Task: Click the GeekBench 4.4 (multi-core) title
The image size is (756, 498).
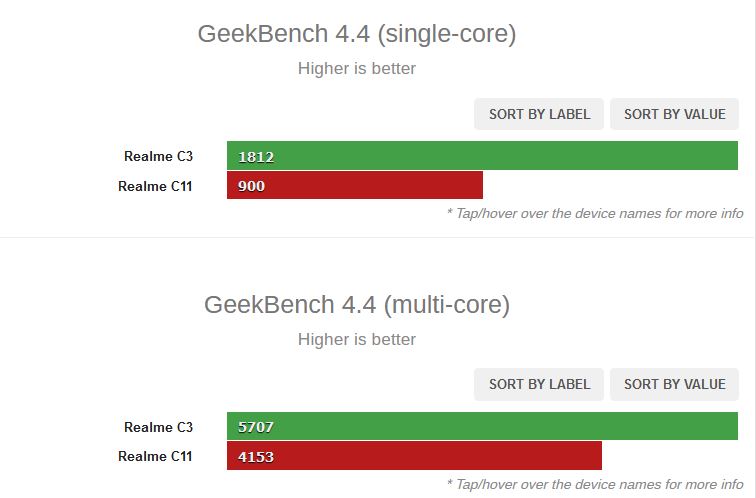Action: coord(357,305)
